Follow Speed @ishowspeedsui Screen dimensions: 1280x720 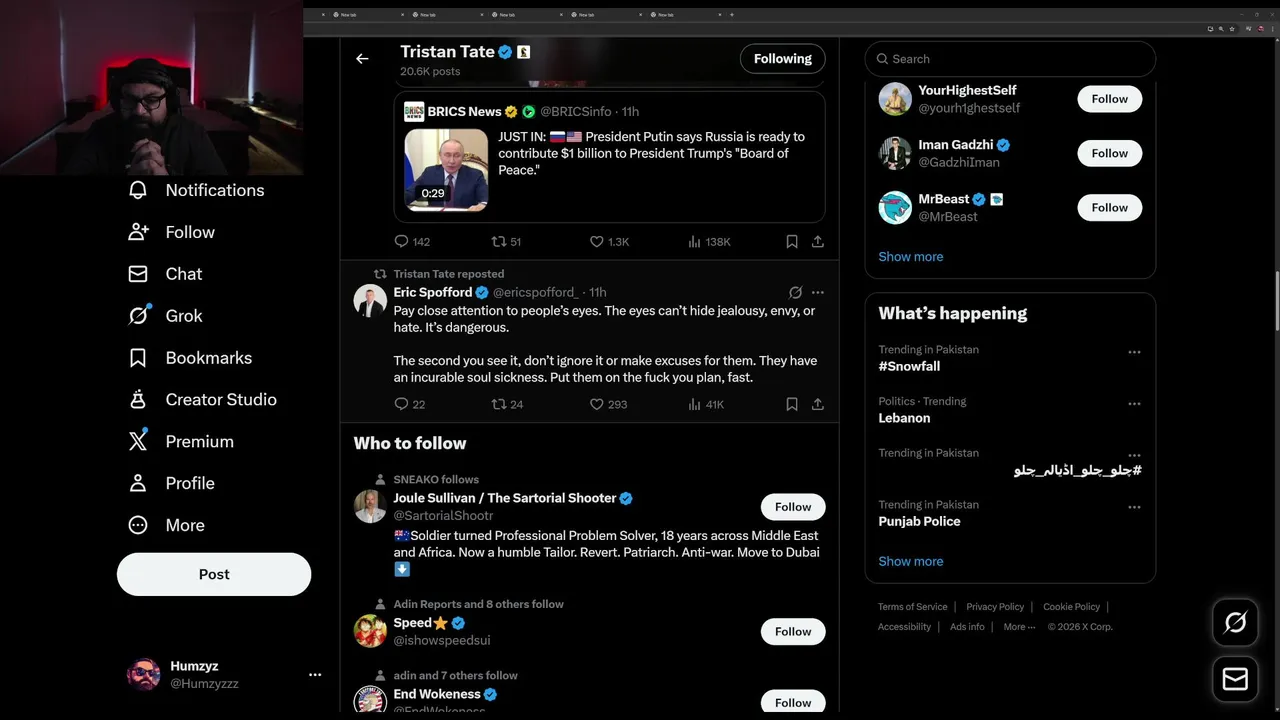(793, 631)
